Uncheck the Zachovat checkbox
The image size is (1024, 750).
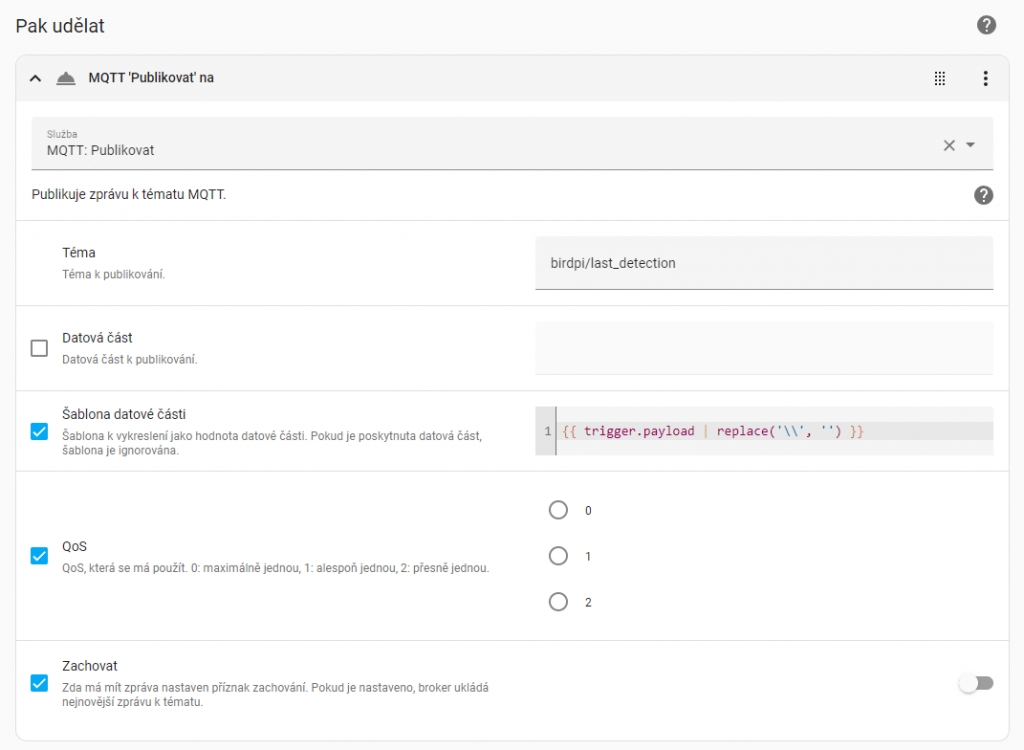tap(39, 683)
